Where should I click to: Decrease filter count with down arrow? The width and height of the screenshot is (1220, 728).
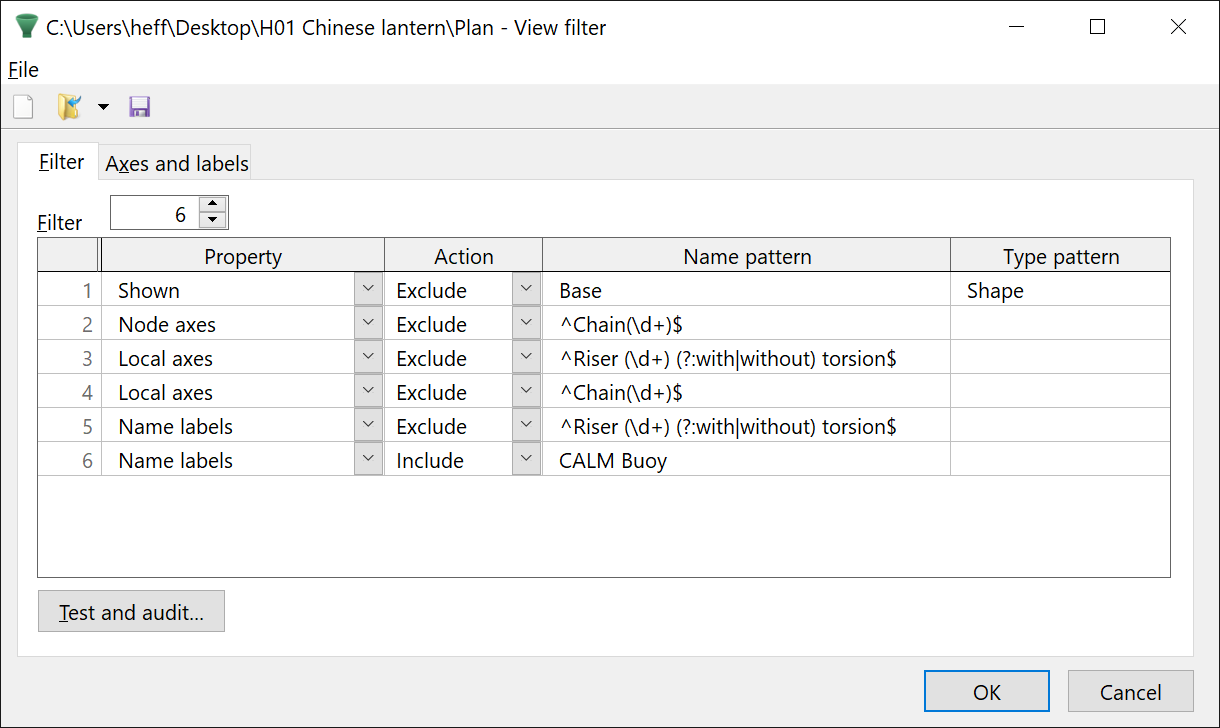coord(213,220)
